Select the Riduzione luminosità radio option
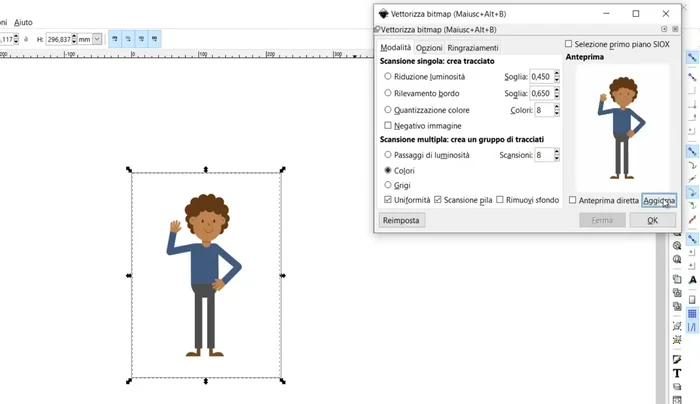 click(388, 76)
